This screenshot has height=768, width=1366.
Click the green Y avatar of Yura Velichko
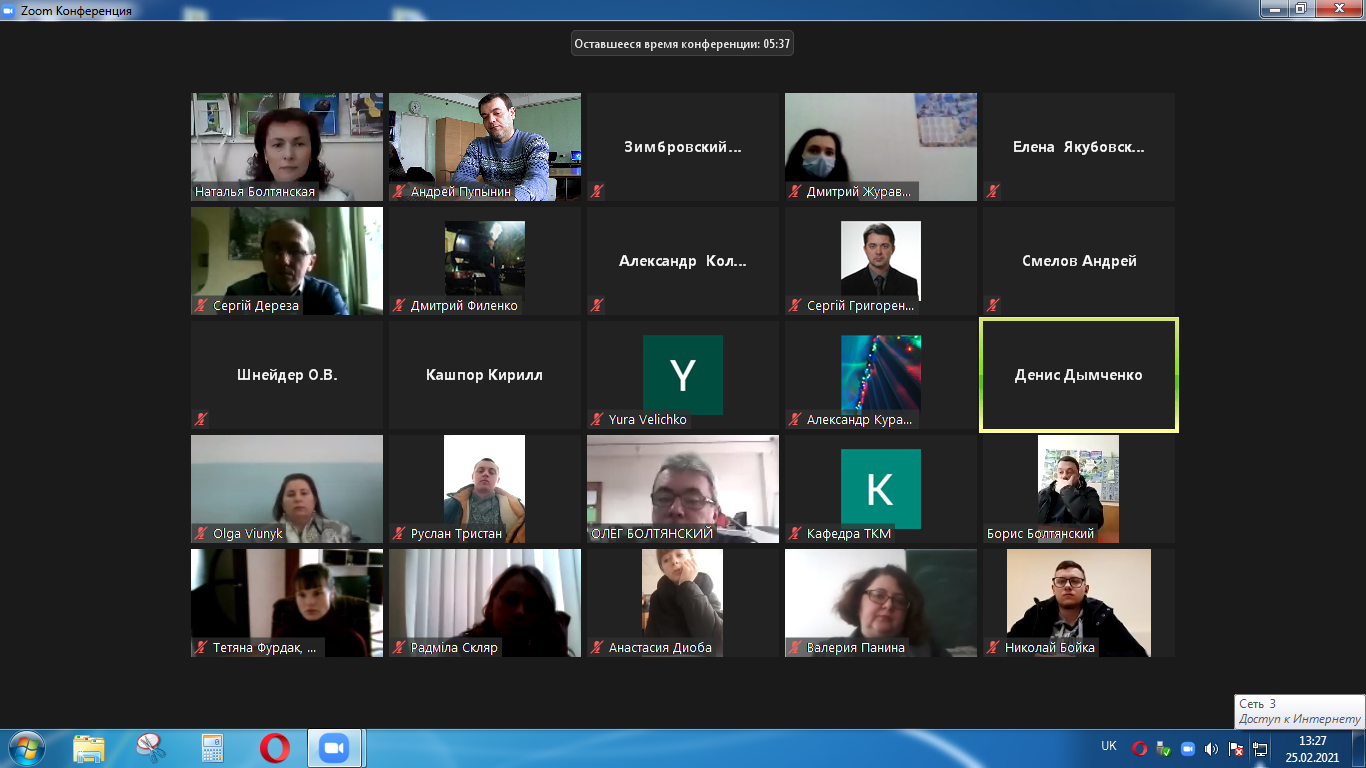click(683, 375)
